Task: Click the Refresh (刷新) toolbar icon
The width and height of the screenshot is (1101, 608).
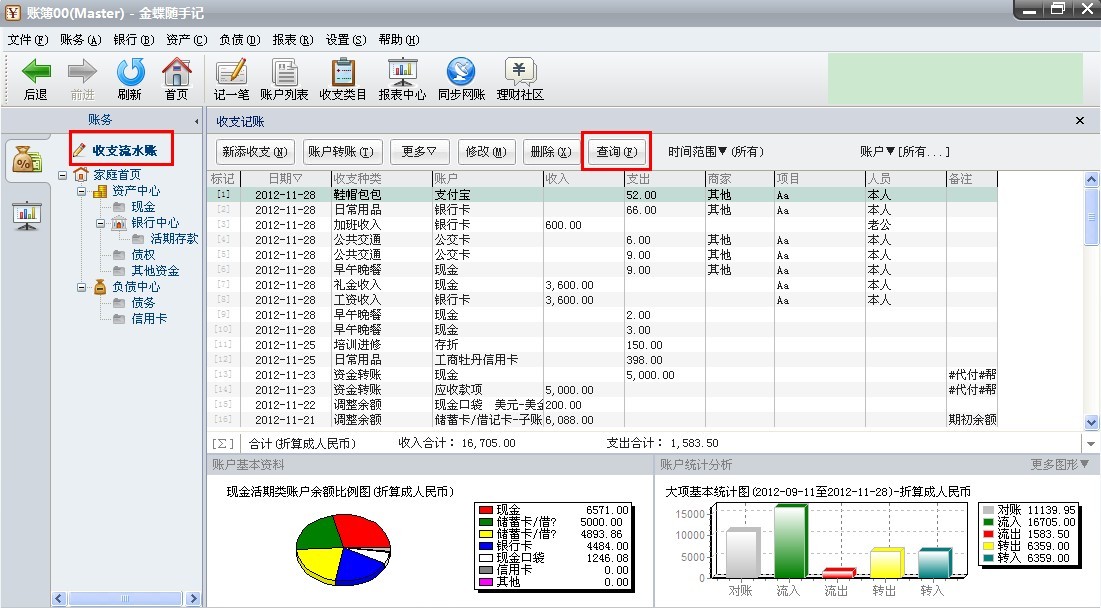Action: click(x=130, y=71)
